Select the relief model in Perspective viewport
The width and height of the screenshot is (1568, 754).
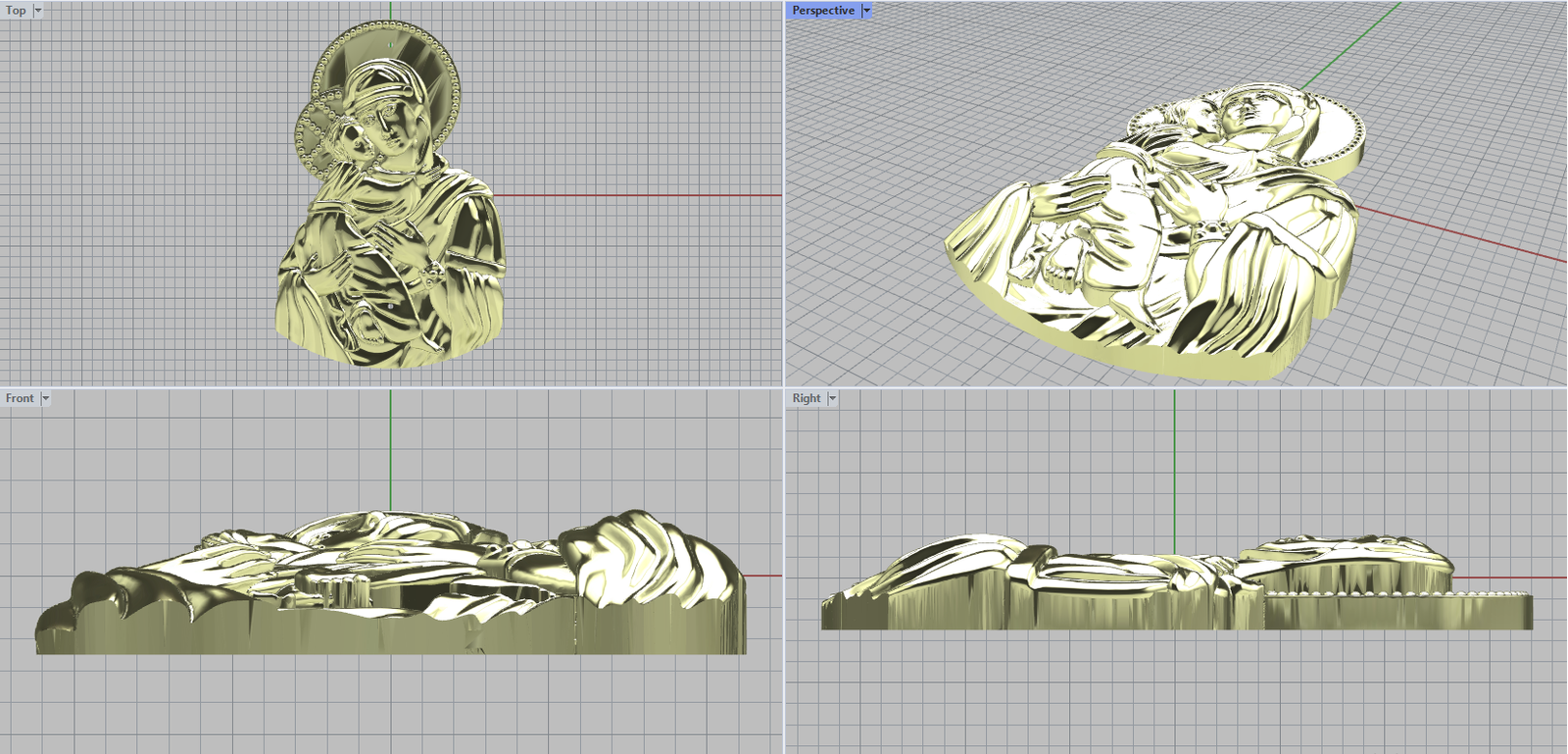pos(1156,235)
